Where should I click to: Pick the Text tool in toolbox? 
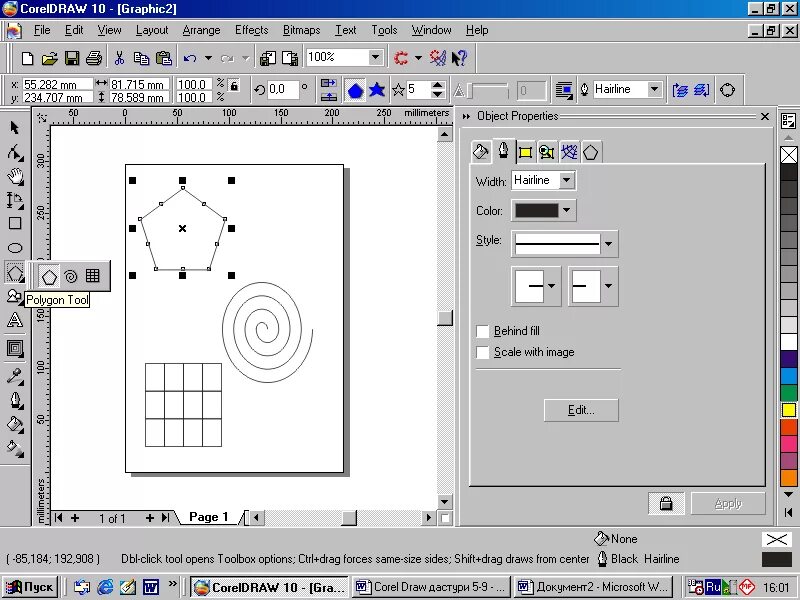[x=15, y=320]
